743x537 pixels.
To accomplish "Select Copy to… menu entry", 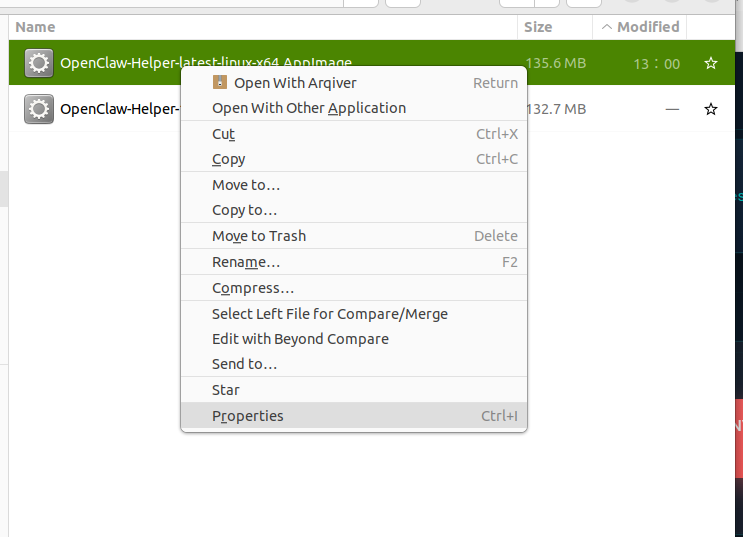I will click(x=245, y=210).
